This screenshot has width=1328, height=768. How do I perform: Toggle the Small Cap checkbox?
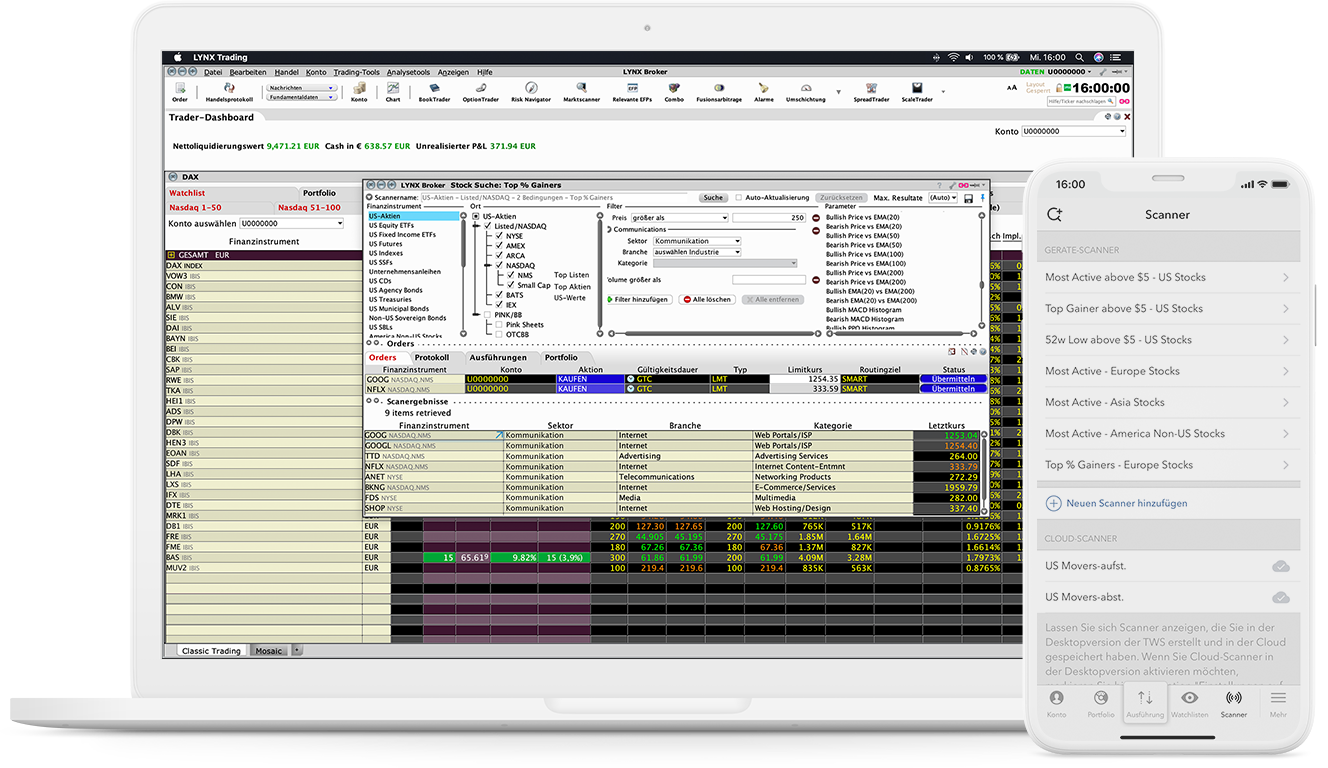coord(511,285)
